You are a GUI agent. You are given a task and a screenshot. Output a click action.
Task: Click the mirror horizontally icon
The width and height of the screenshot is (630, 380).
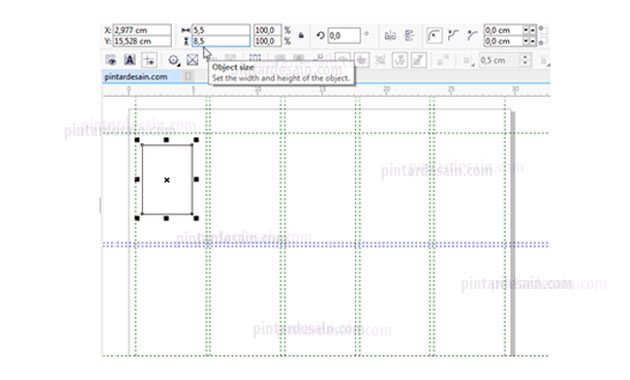click(390, 36)
